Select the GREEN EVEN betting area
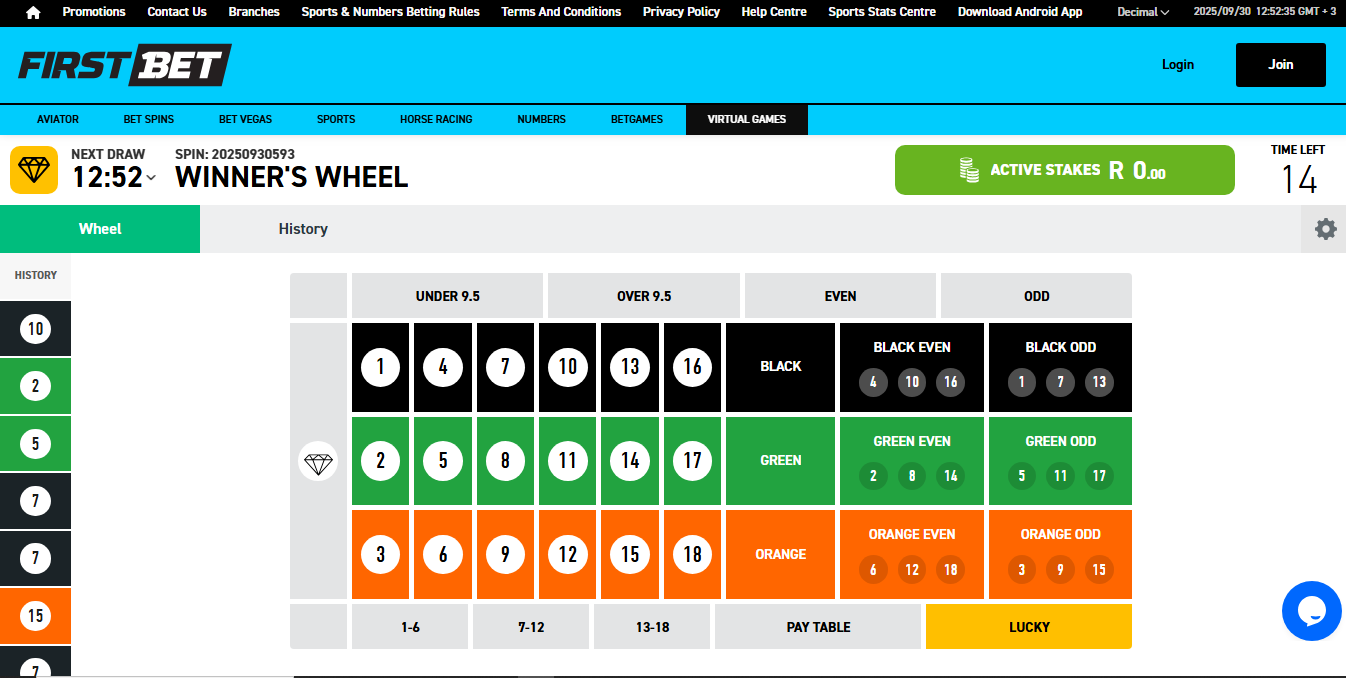The height and width of the screenshot is (678, 1346). tap(911, 460)
